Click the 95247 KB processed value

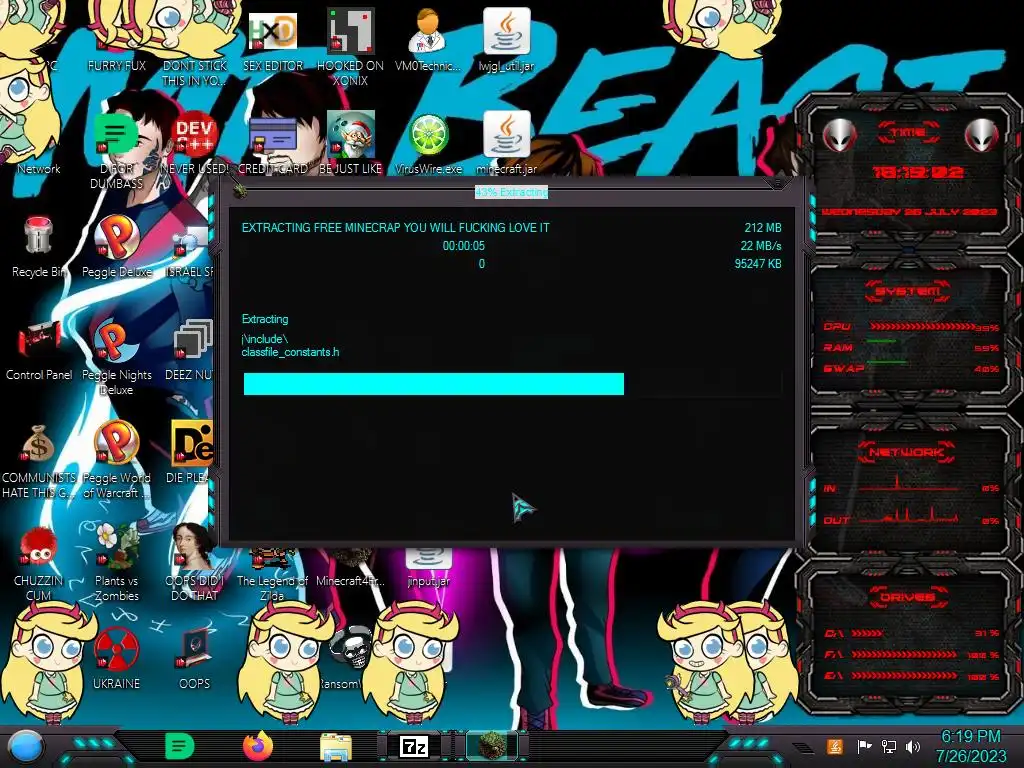[x=758, y=264]
